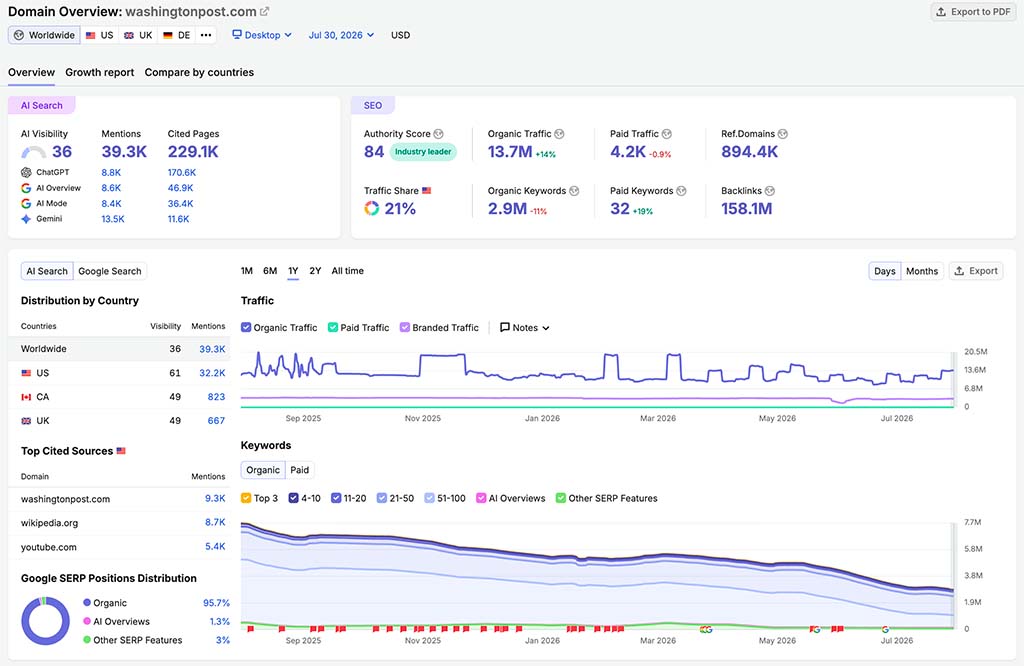Viewport: 1024px width, 666px height.
Task: Click the AI Visibility gauge icon
Action: click(33, 153)
